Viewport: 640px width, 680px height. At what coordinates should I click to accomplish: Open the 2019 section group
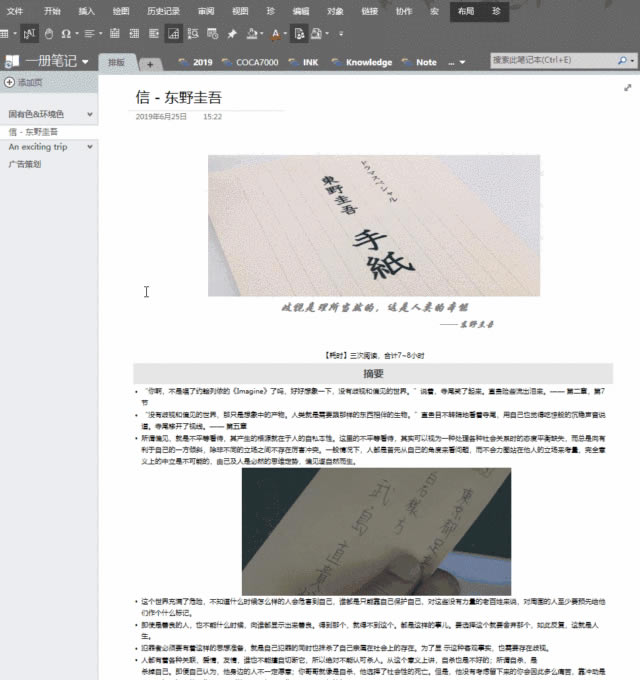196,62
